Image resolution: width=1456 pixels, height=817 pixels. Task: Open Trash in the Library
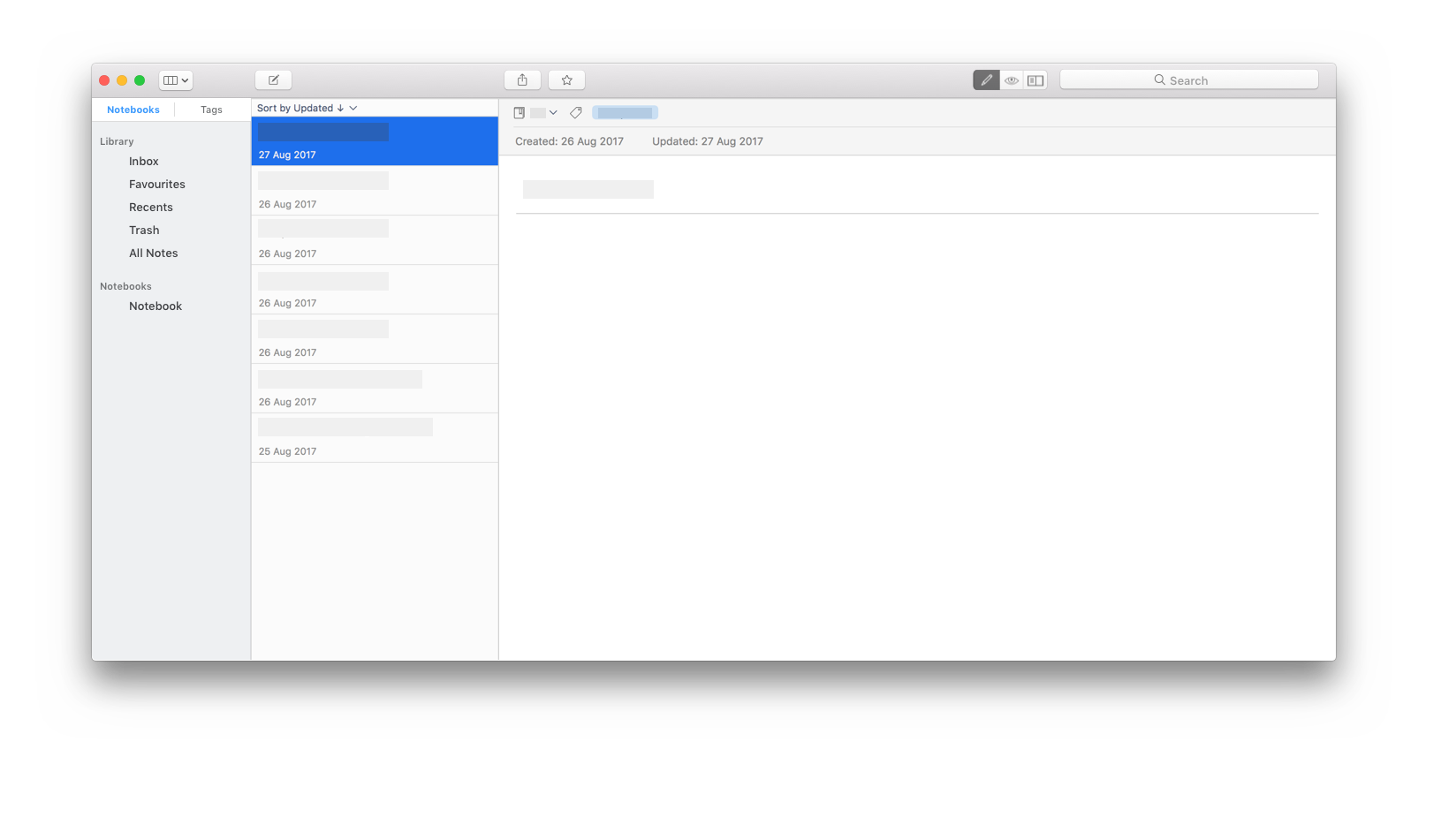(144, 231)
